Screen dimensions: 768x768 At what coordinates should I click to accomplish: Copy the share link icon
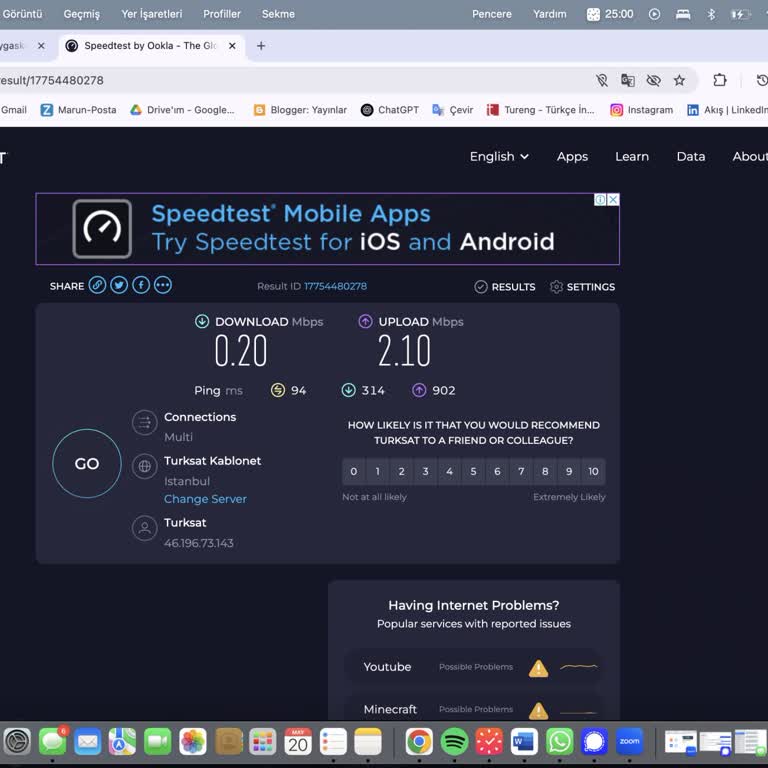click(97, 285)
